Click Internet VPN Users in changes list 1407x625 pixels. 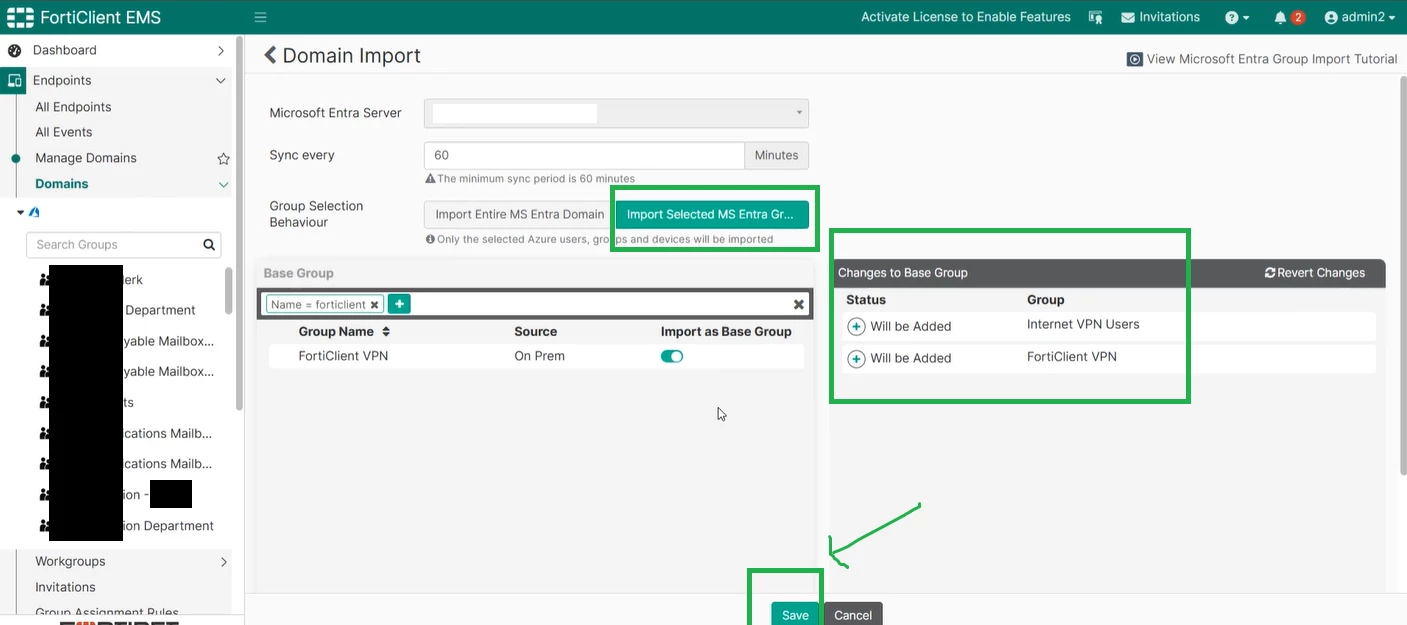coord(1083,324)
